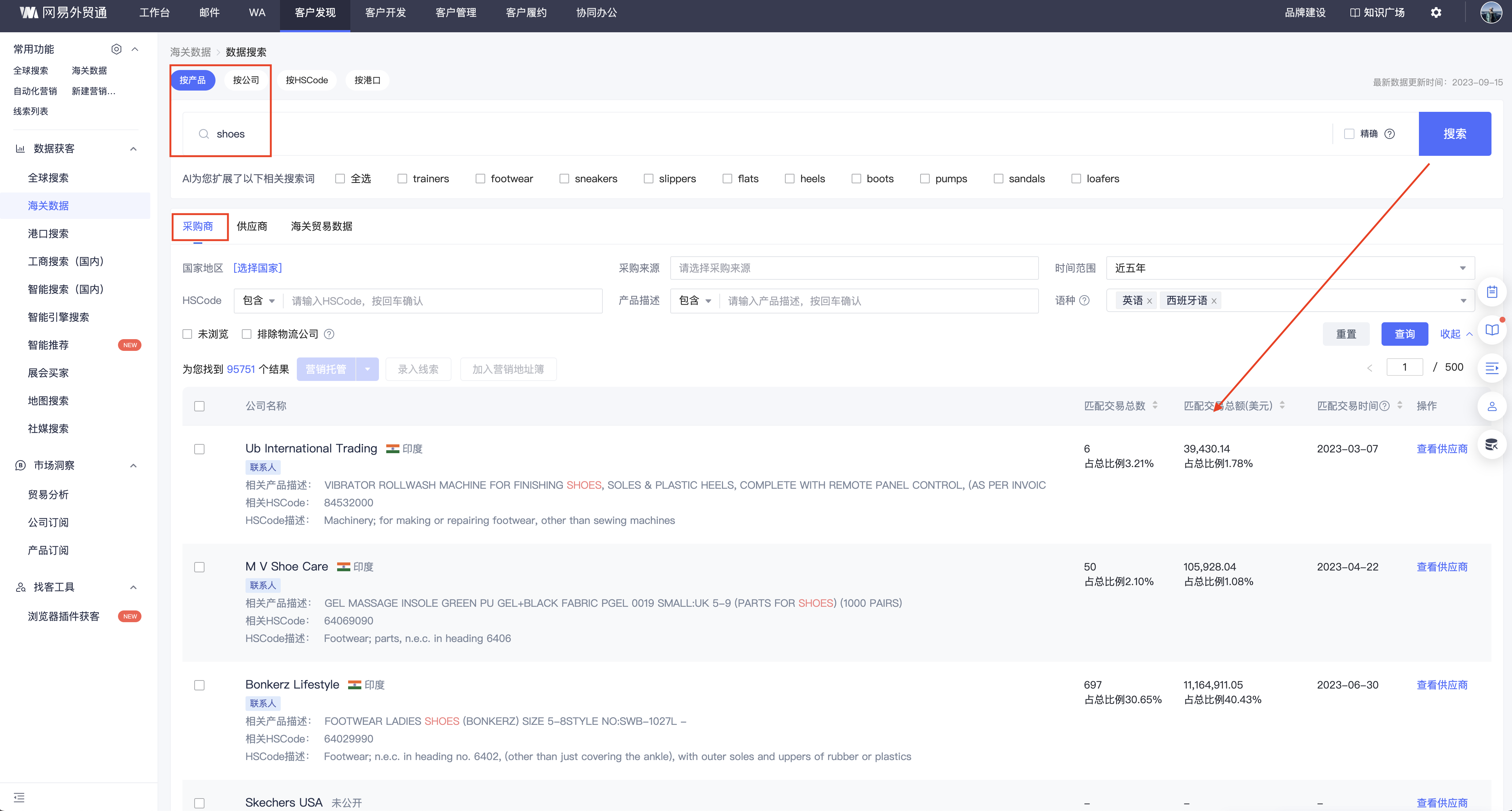This screenshot has height=811, width=1512.
Task: Click the search magnifier icon in search box
Action: point(204,134)
